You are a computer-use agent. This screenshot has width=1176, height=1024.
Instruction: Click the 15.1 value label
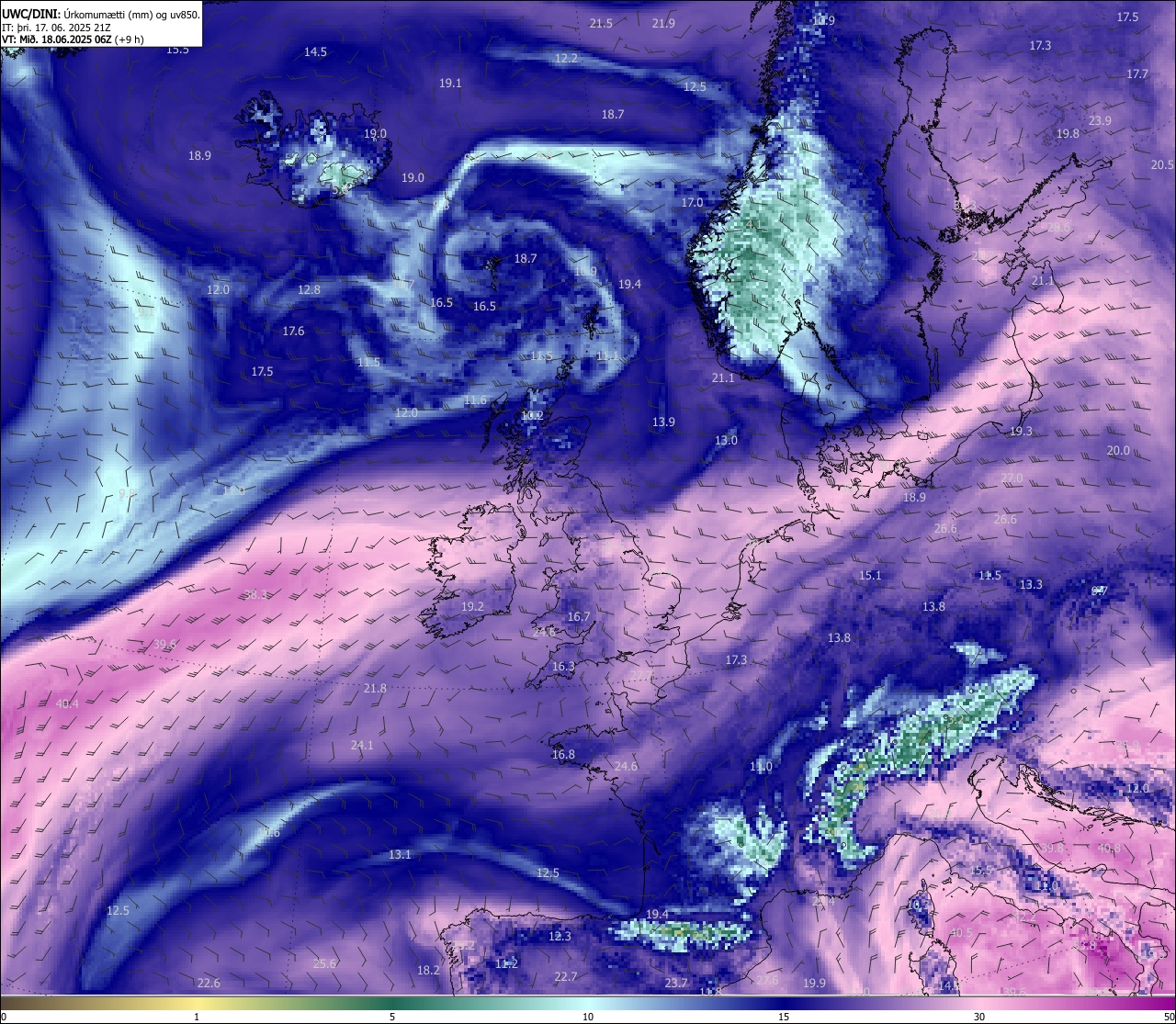point(870,575)
